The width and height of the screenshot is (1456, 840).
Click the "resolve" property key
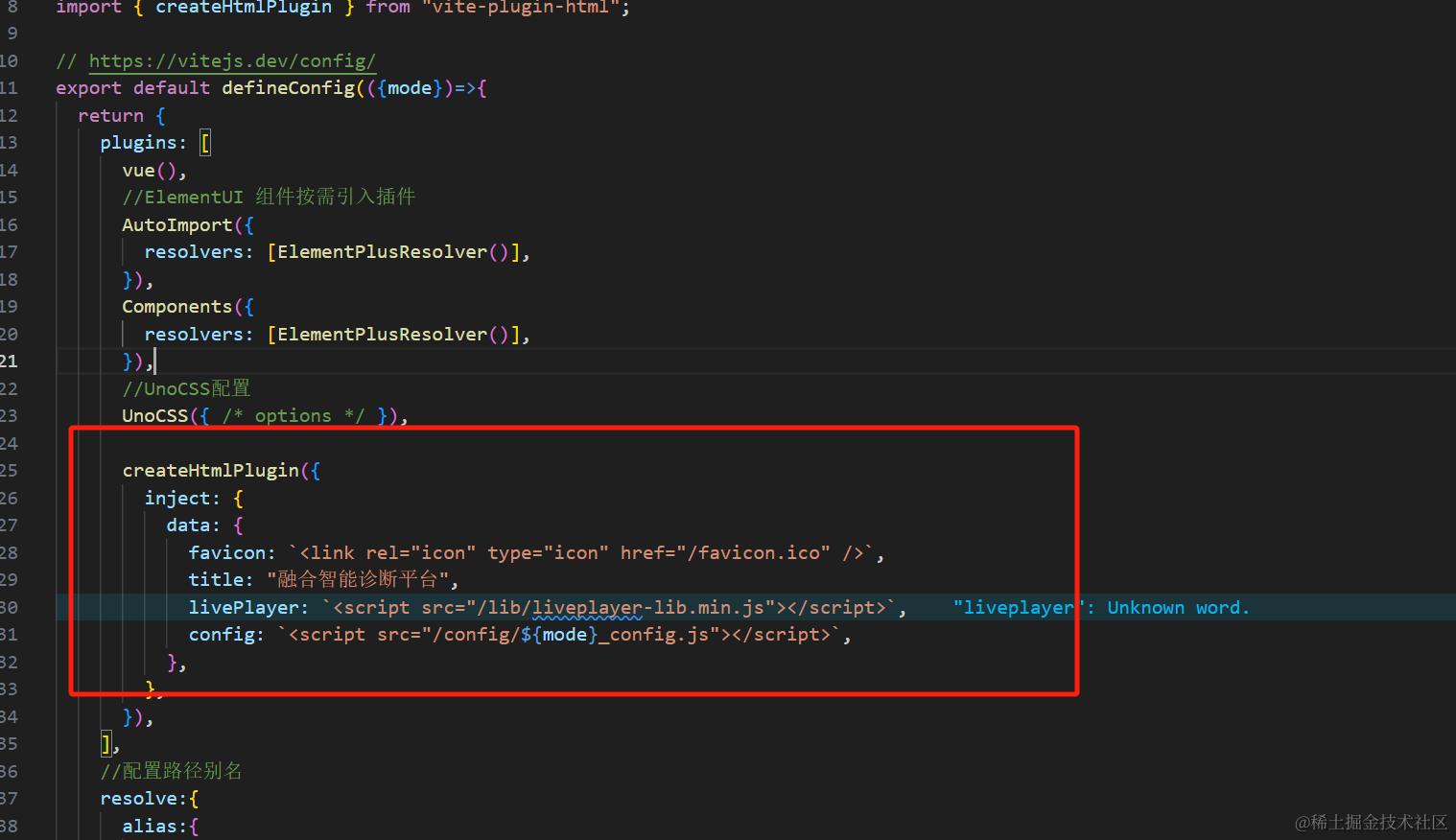pos(138,799)
